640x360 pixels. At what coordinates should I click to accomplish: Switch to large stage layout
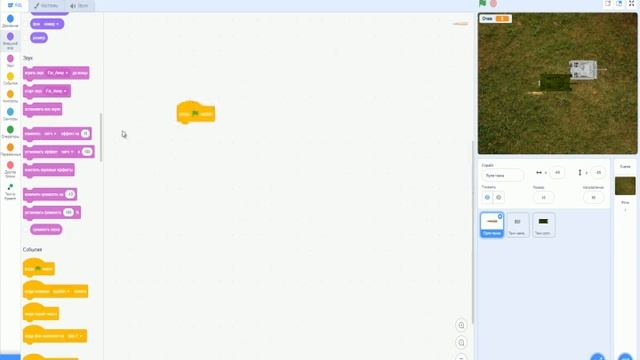619,3
